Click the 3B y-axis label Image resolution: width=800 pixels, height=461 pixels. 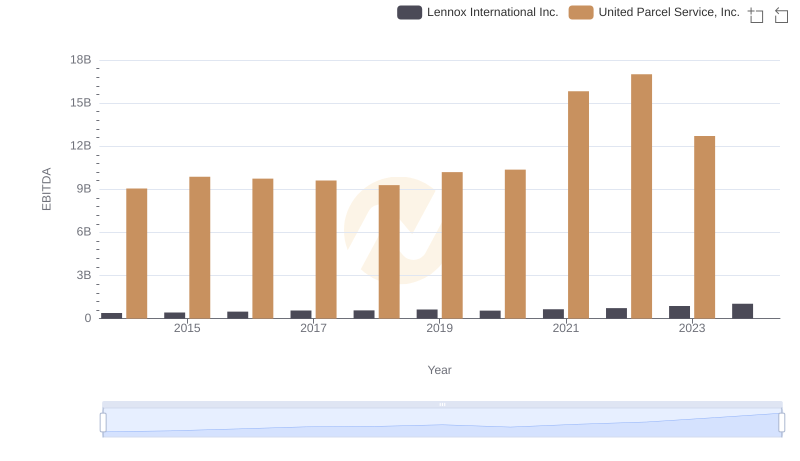pyautogui.click(x=84, y=275)
